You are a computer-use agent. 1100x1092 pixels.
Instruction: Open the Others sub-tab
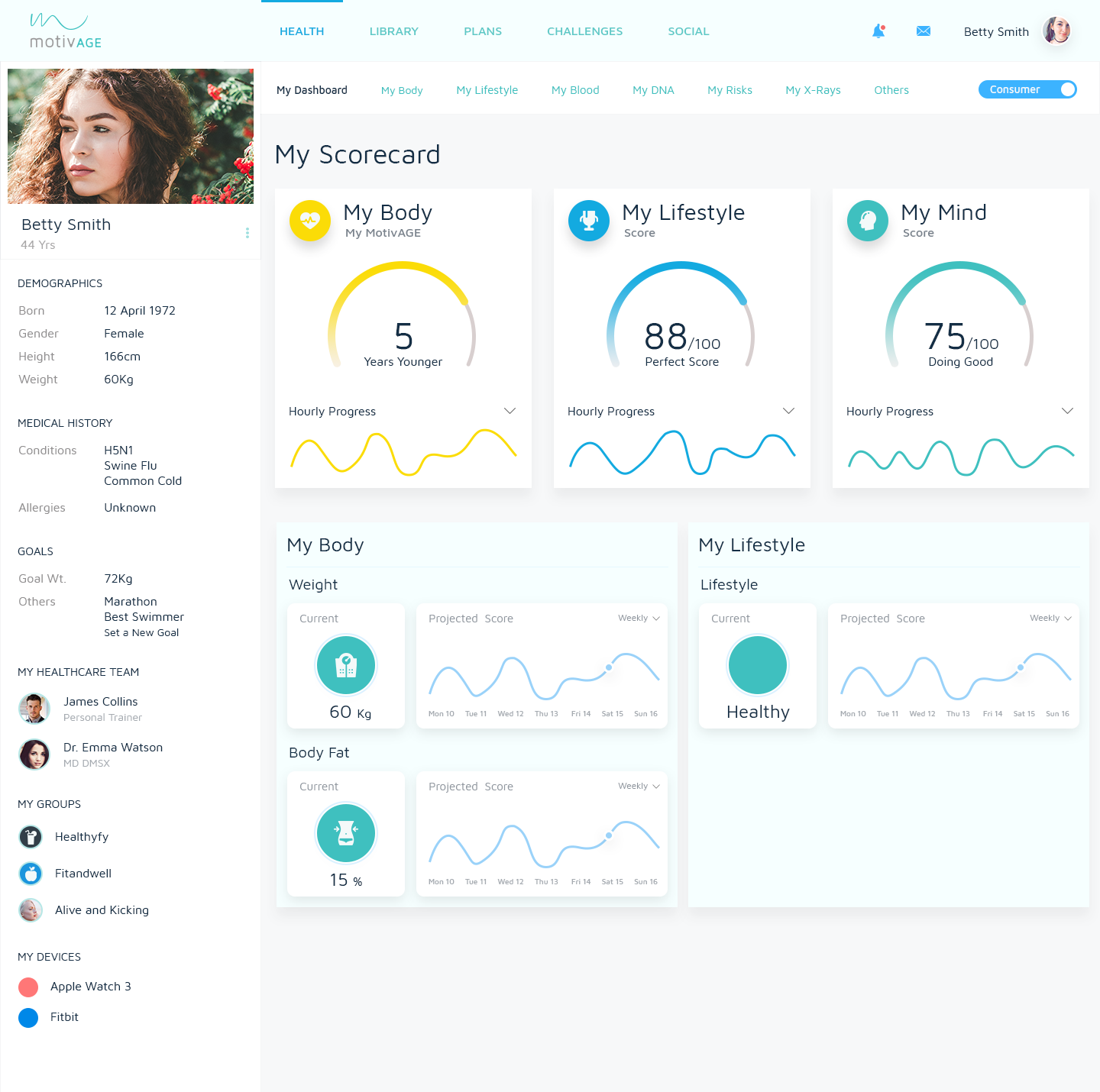[891, 90]
